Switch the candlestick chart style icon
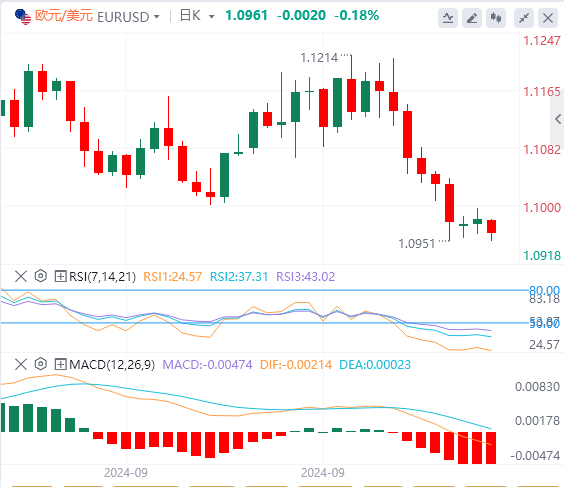 [x=496, y=18]
